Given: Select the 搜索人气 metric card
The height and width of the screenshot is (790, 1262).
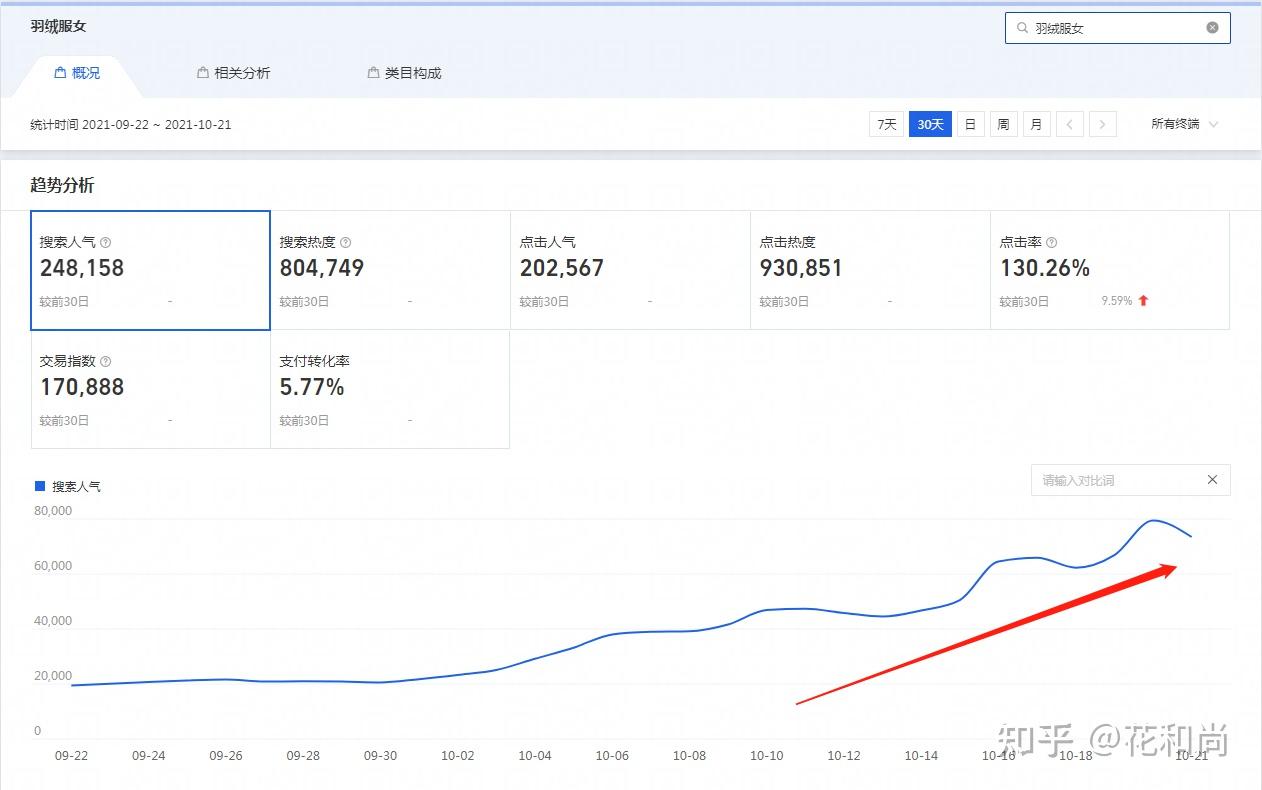Looking at the screenshot, I should (150, 270).
